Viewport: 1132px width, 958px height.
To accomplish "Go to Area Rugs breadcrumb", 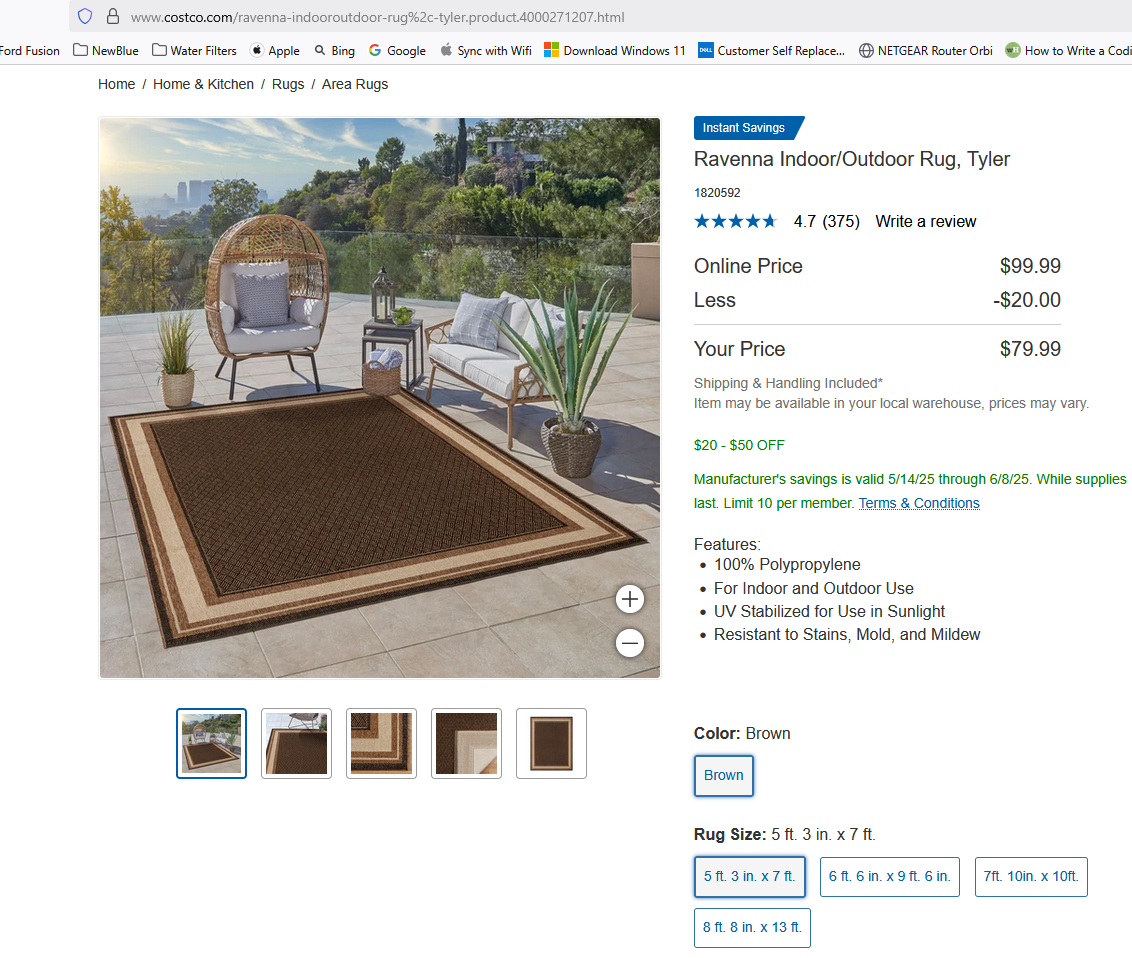I will point(354,84).
